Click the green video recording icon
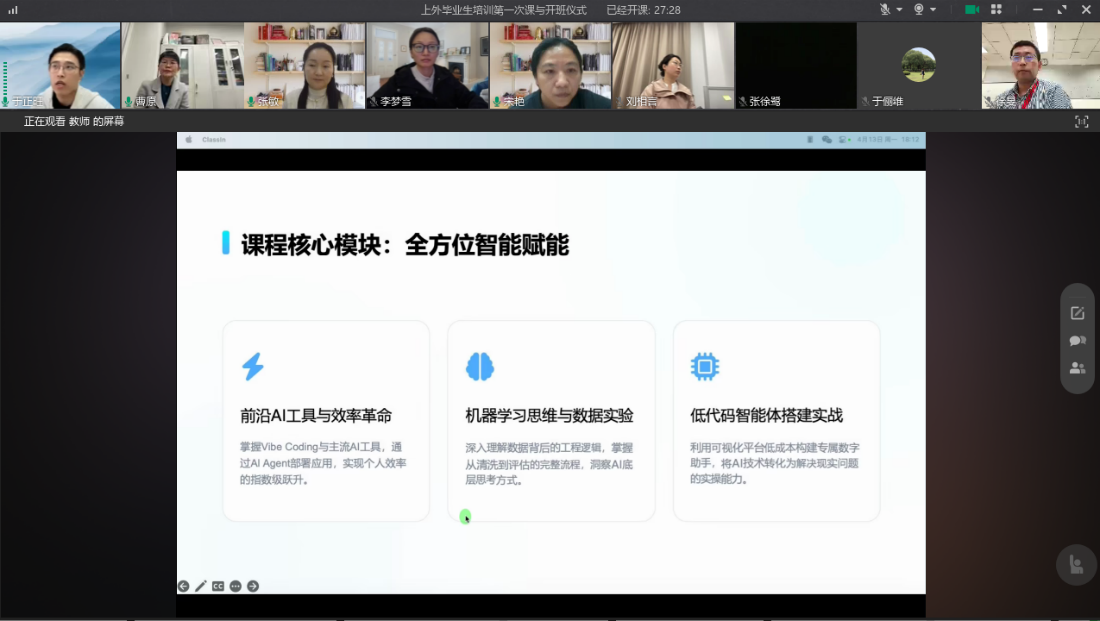The image size is (1100, 621). [971, 9]
